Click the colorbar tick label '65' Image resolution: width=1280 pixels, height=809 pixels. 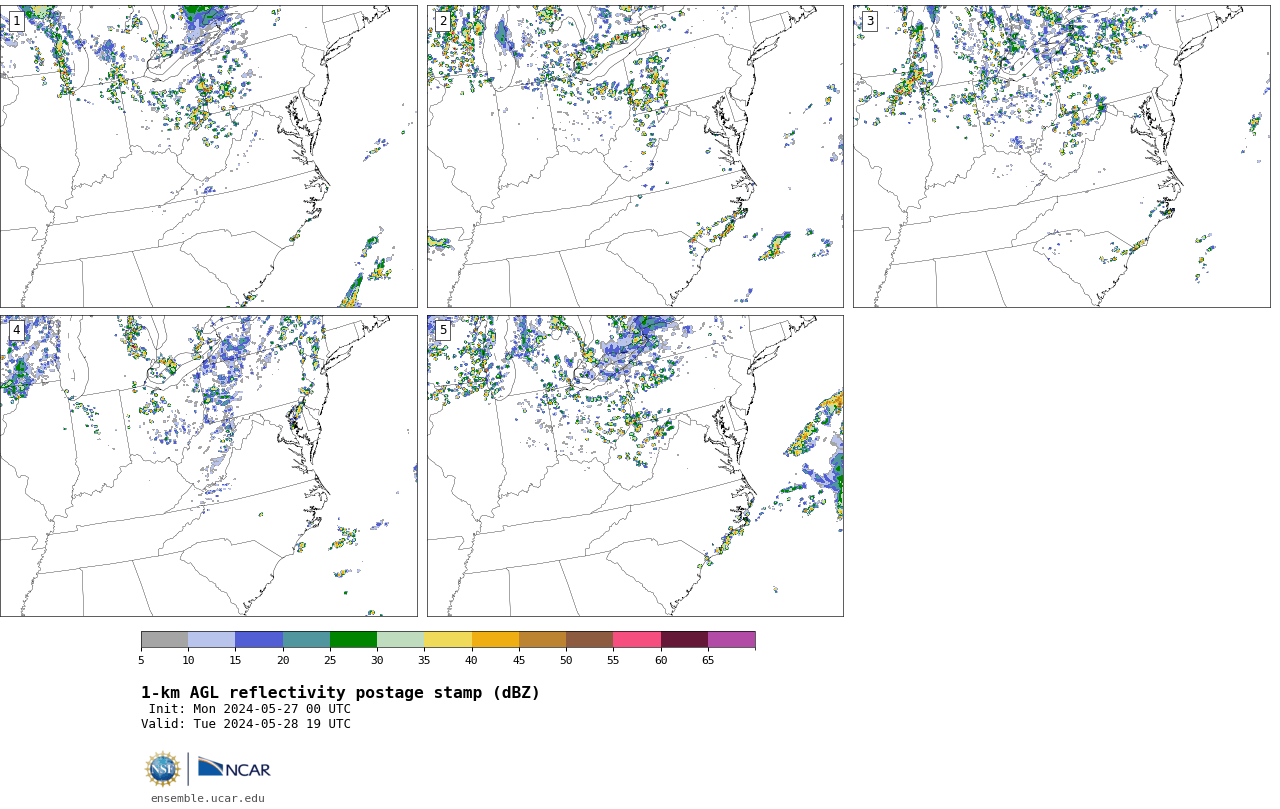click(x=708, y=660)
